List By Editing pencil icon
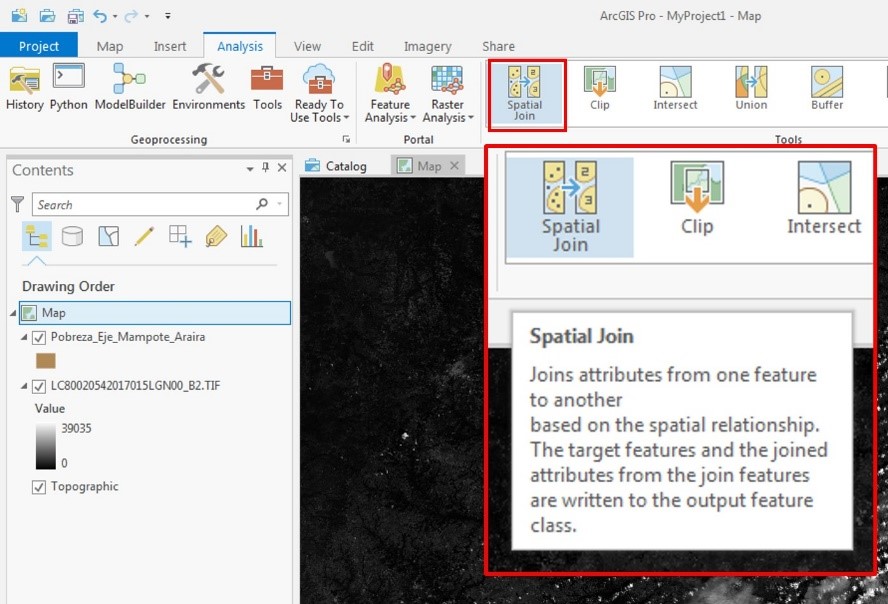The width and height of the screenshot is (888, 604). click(144, 237)
